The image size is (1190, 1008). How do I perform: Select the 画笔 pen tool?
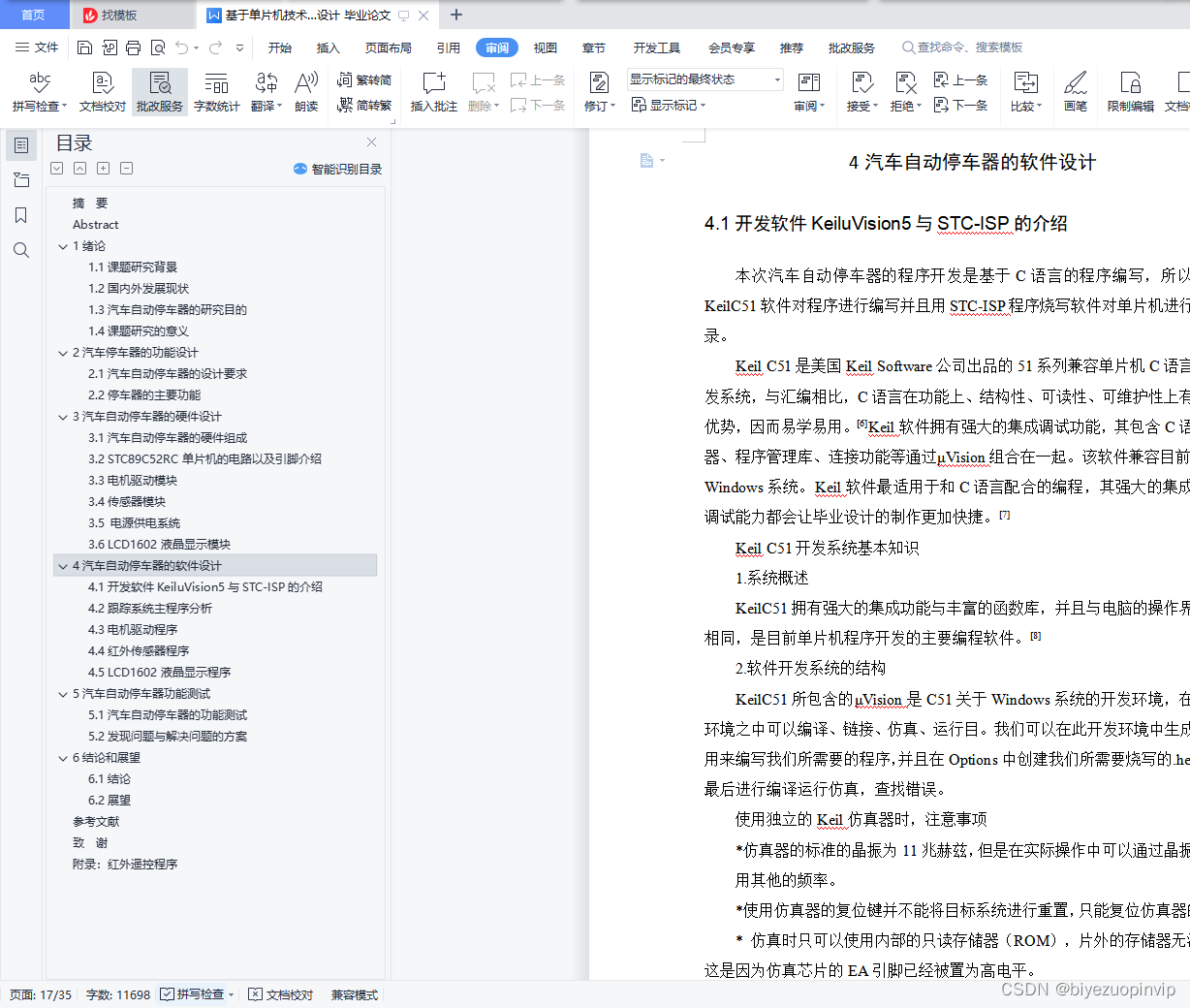pyautogui.click(x=1076, y=92)
